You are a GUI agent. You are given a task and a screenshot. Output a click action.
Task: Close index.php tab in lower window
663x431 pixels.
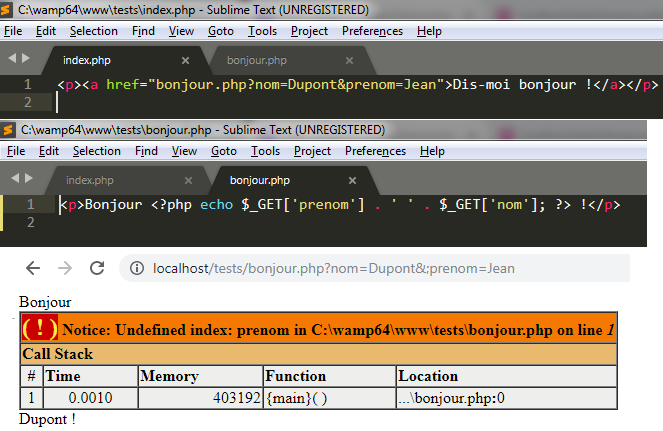pos(188,181)
